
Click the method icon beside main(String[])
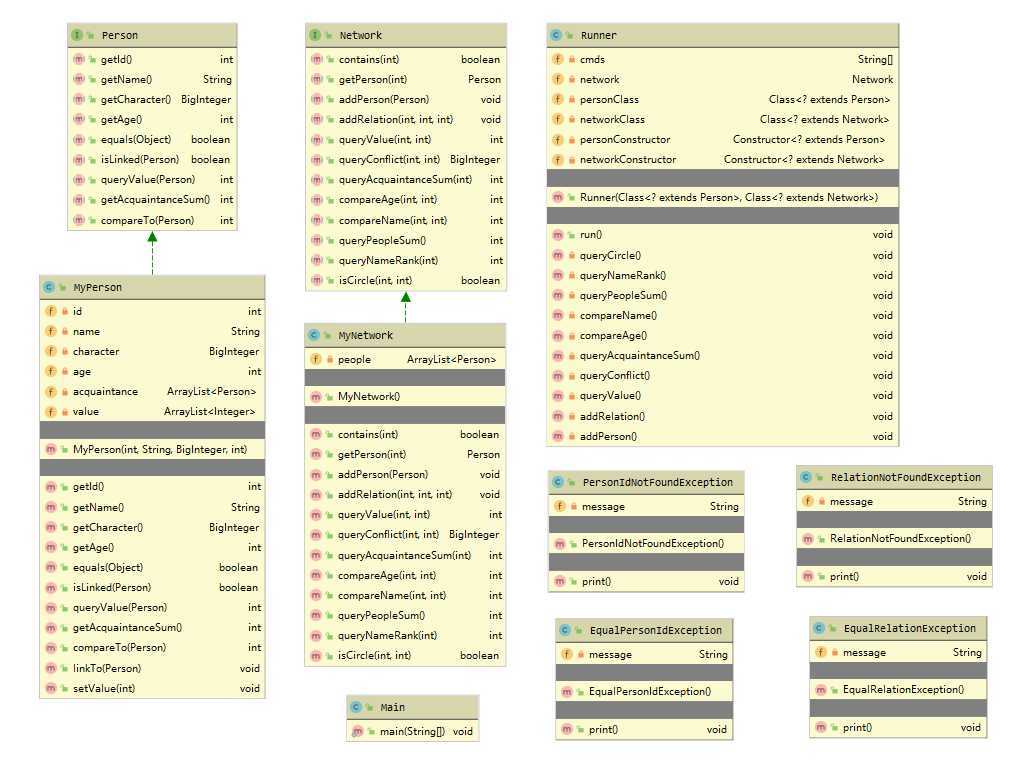[358, 731]
